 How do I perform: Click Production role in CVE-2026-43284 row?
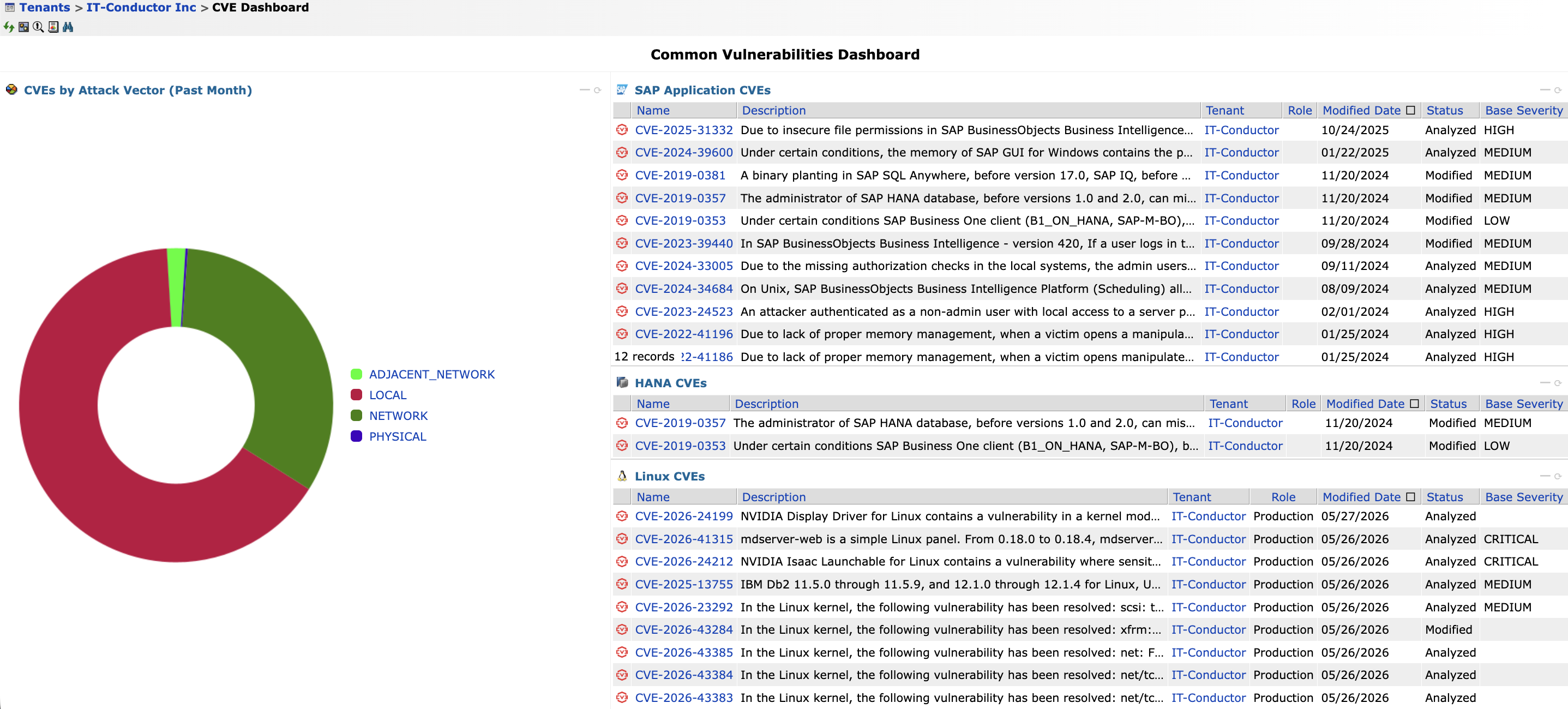point(1283,629)
